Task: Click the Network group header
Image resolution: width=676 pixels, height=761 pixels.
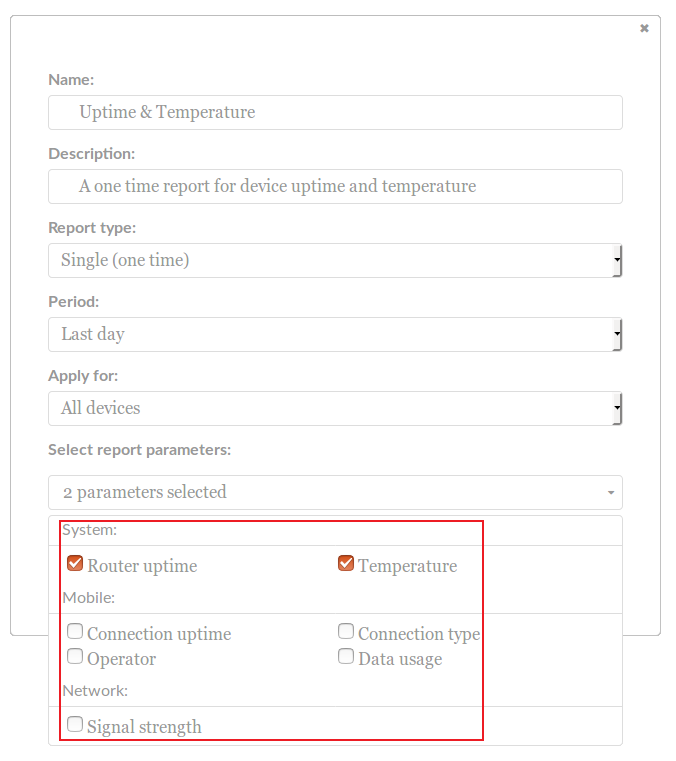Action: (95, 690)
